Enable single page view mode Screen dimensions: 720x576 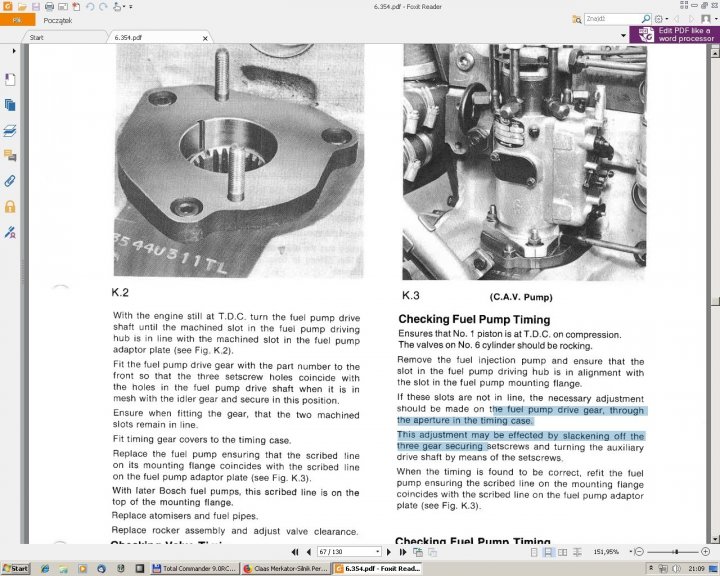531,552
